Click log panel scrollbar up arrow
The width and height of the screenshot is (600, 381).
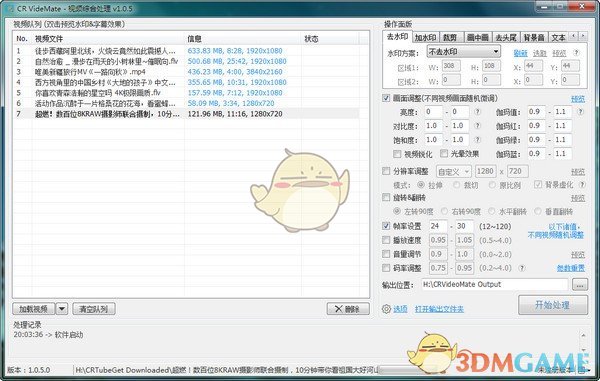583,335
